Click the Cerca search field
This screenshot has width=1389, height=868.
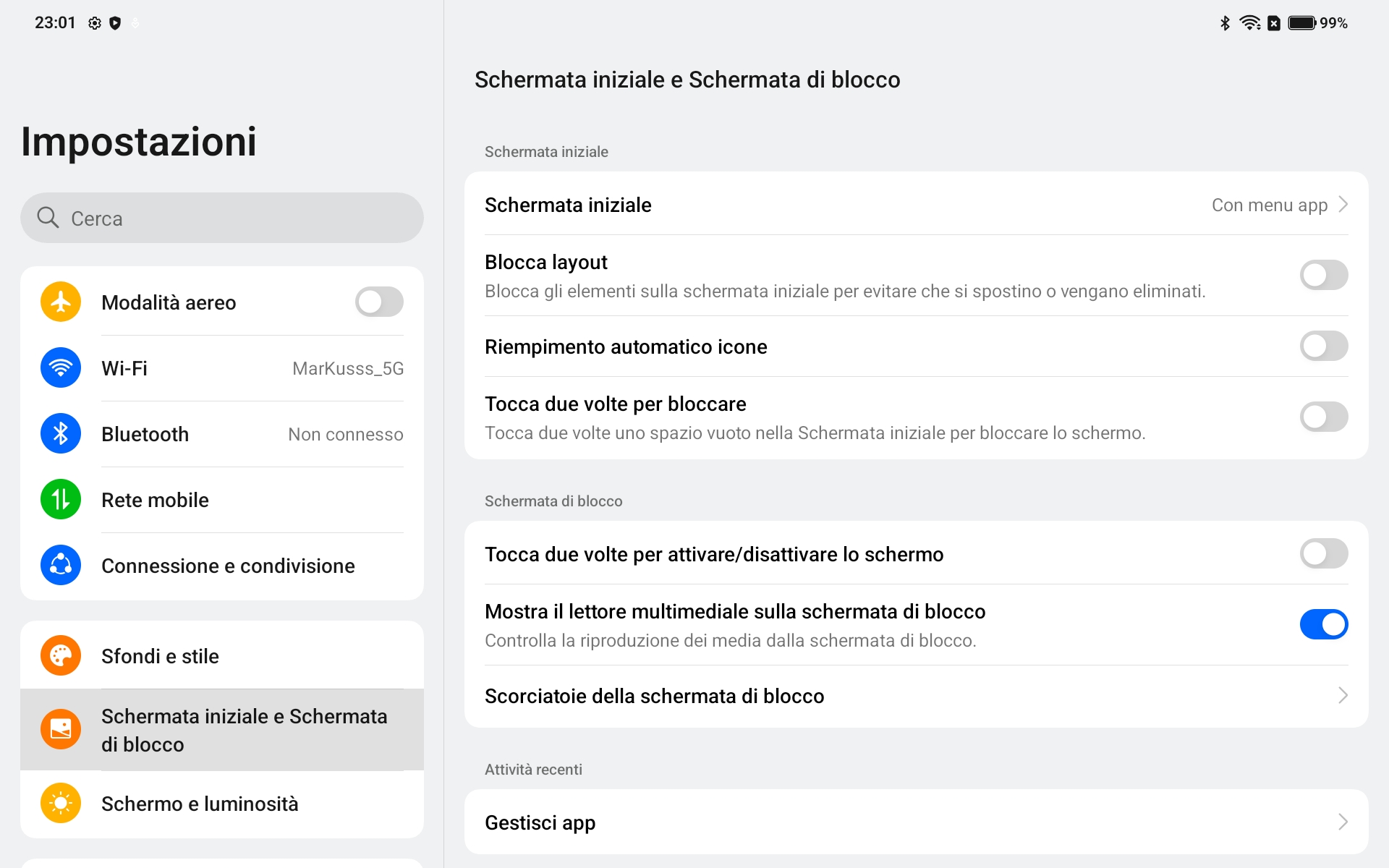(222, 218)
